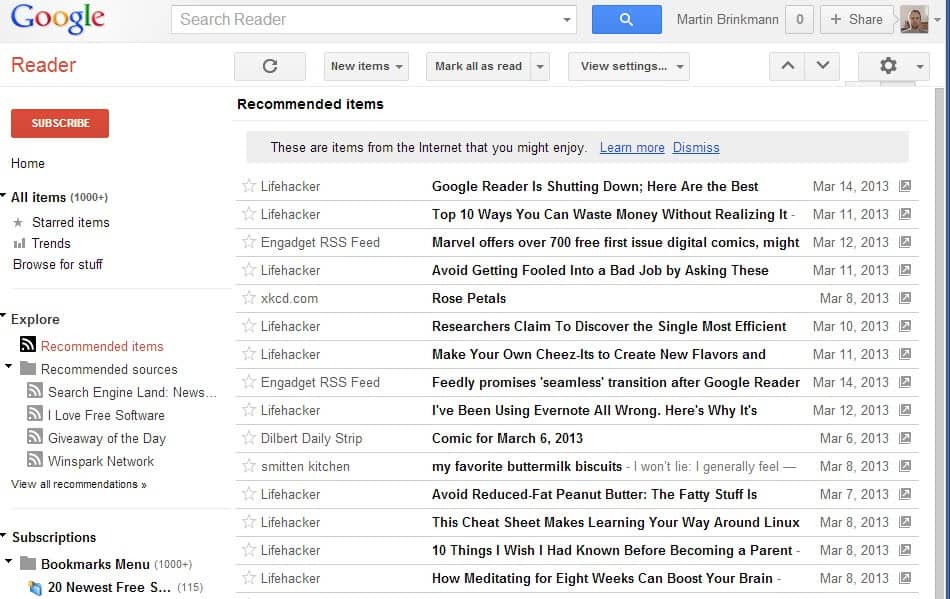This screenshot has height=599, width=950.
Task: Dismiss the recommended items notice
Action: tap(696, 147)
